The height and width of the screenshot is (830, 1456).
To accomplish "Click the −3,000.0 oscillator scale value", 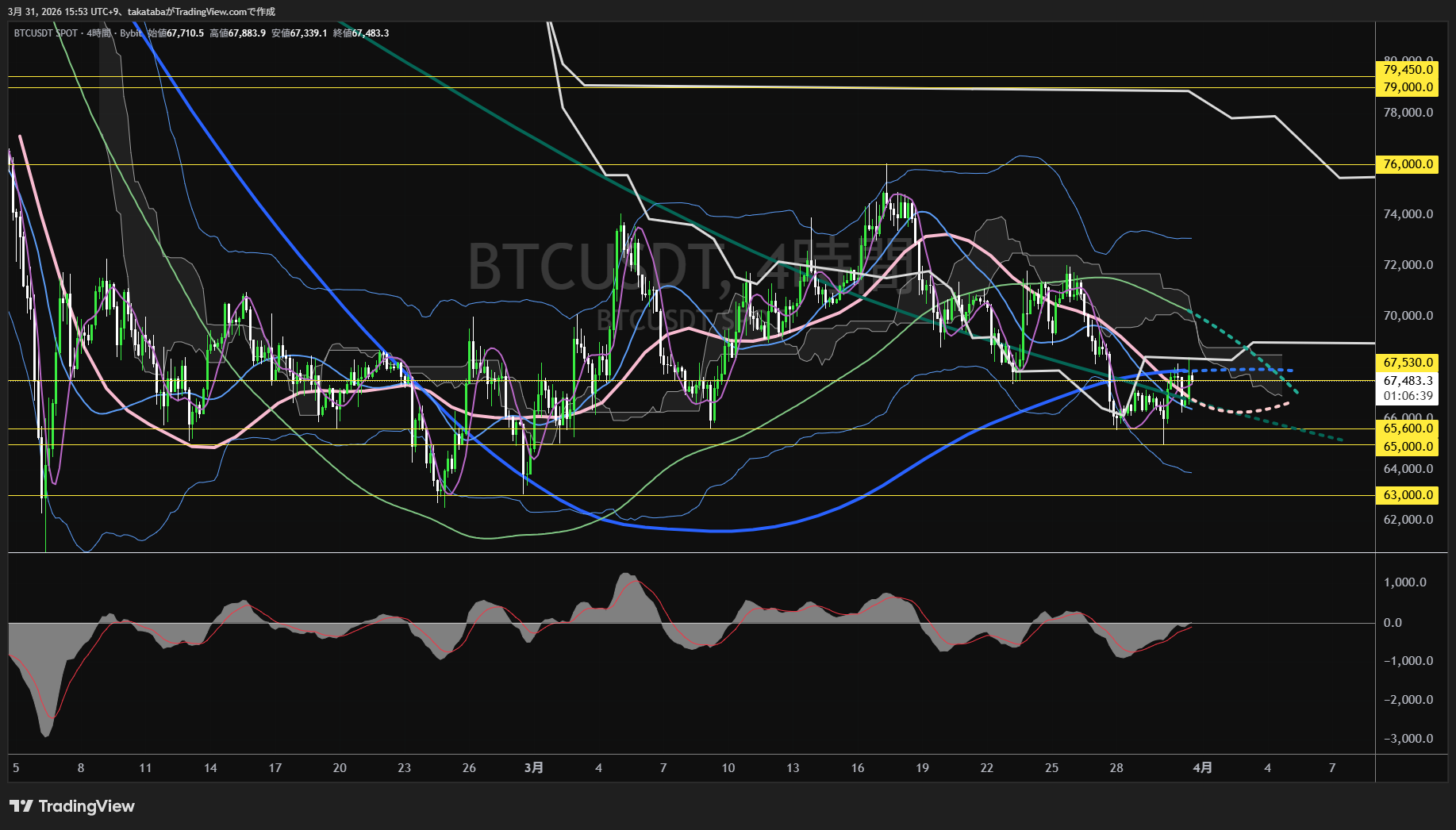I will [x=1408, y=739].
